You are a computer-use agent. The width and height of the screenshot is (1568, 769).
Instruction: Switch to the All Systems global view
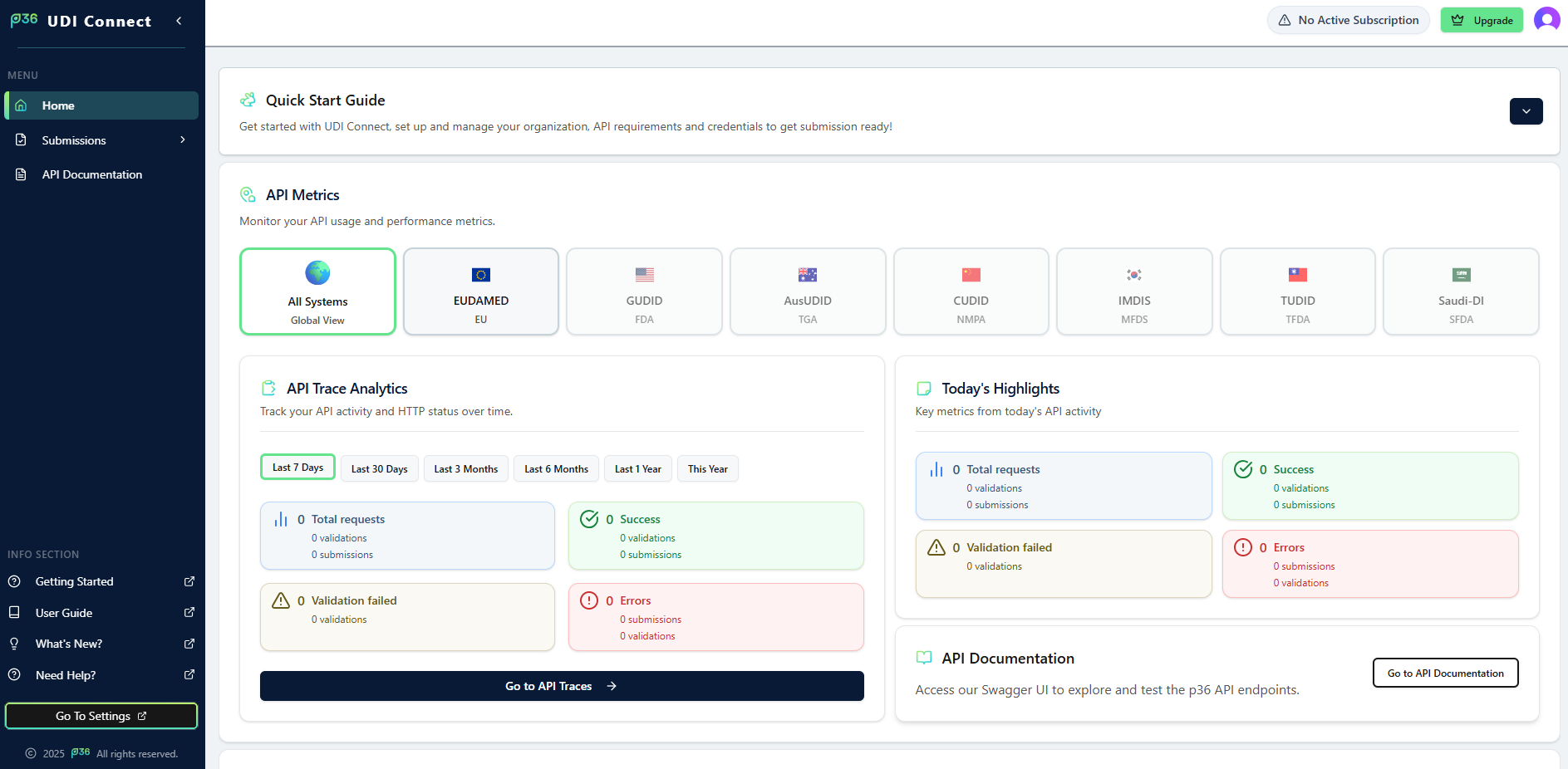pyautogui.click(x=317, y=291)
